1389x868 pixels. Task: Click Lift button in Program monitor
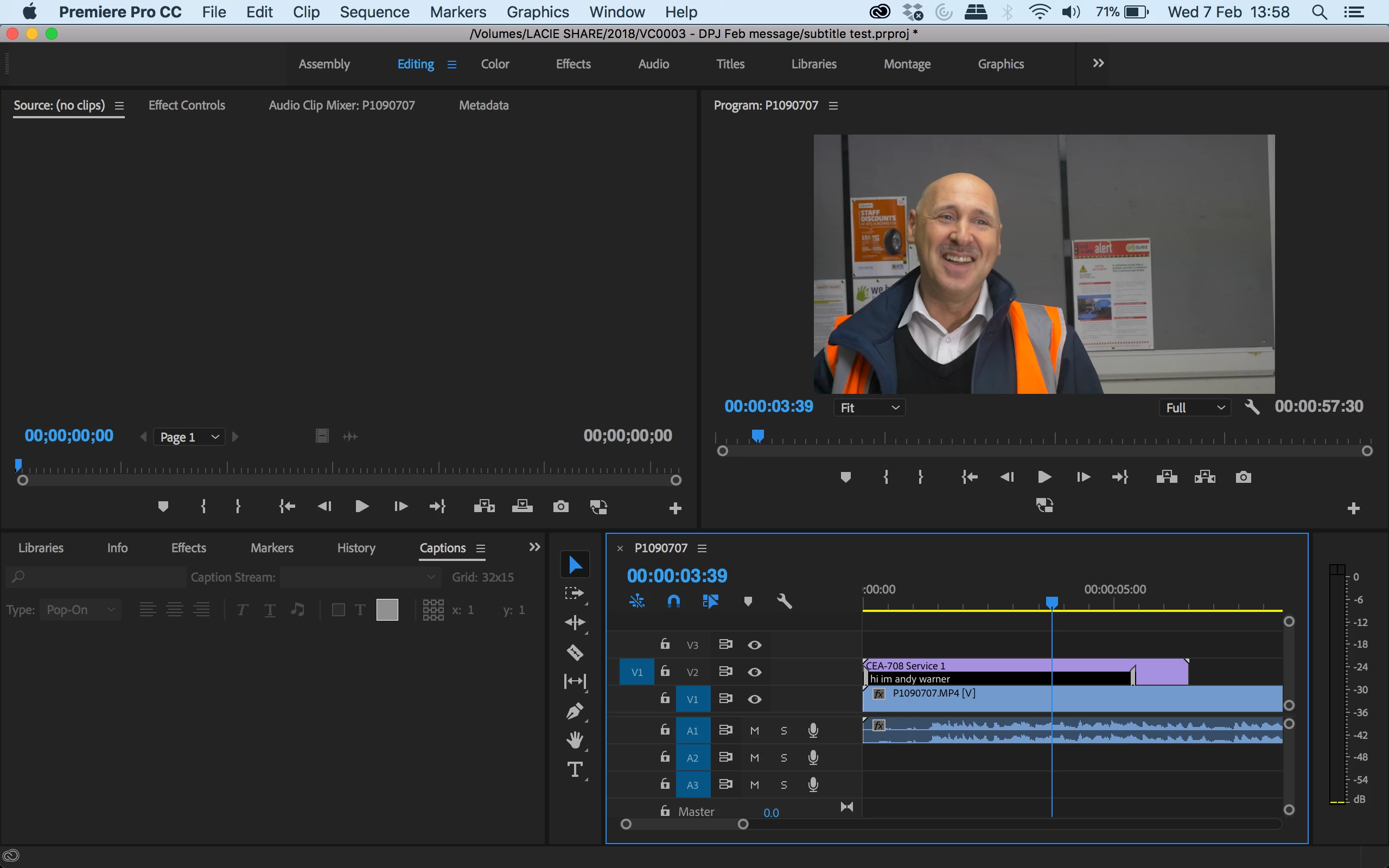click(x=1167, y=477)
